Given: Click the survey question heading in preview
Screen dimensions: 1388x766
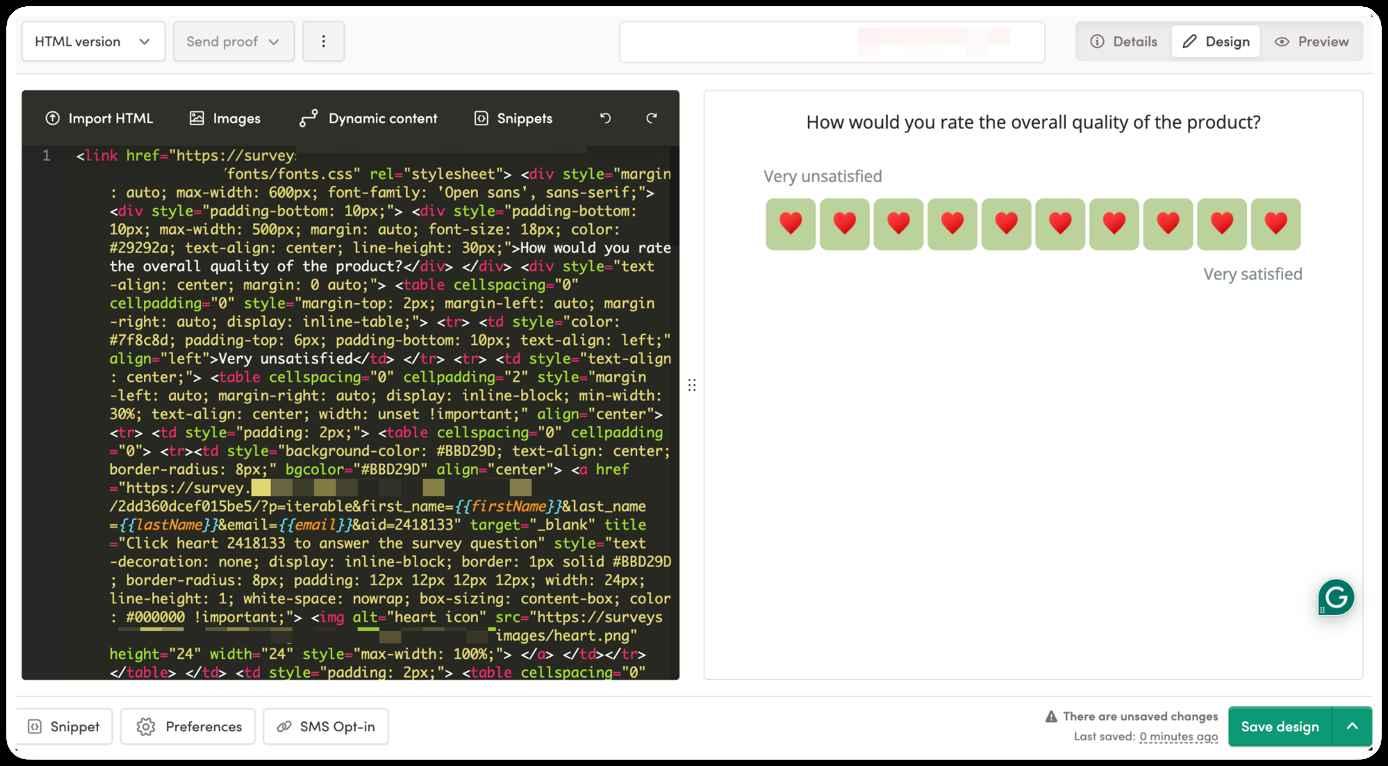Looking at the screenshot, I should [1033, 122].
